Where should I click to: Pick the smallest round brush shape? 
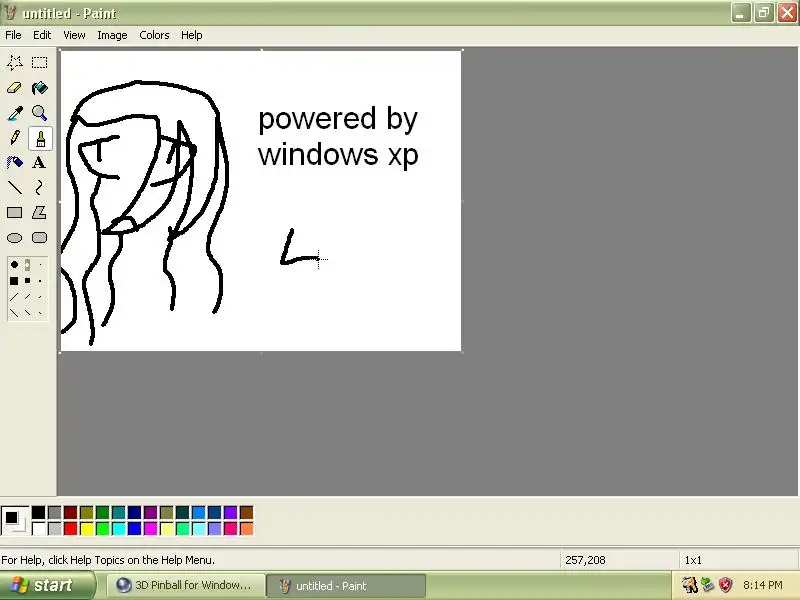tap(40, 265)
